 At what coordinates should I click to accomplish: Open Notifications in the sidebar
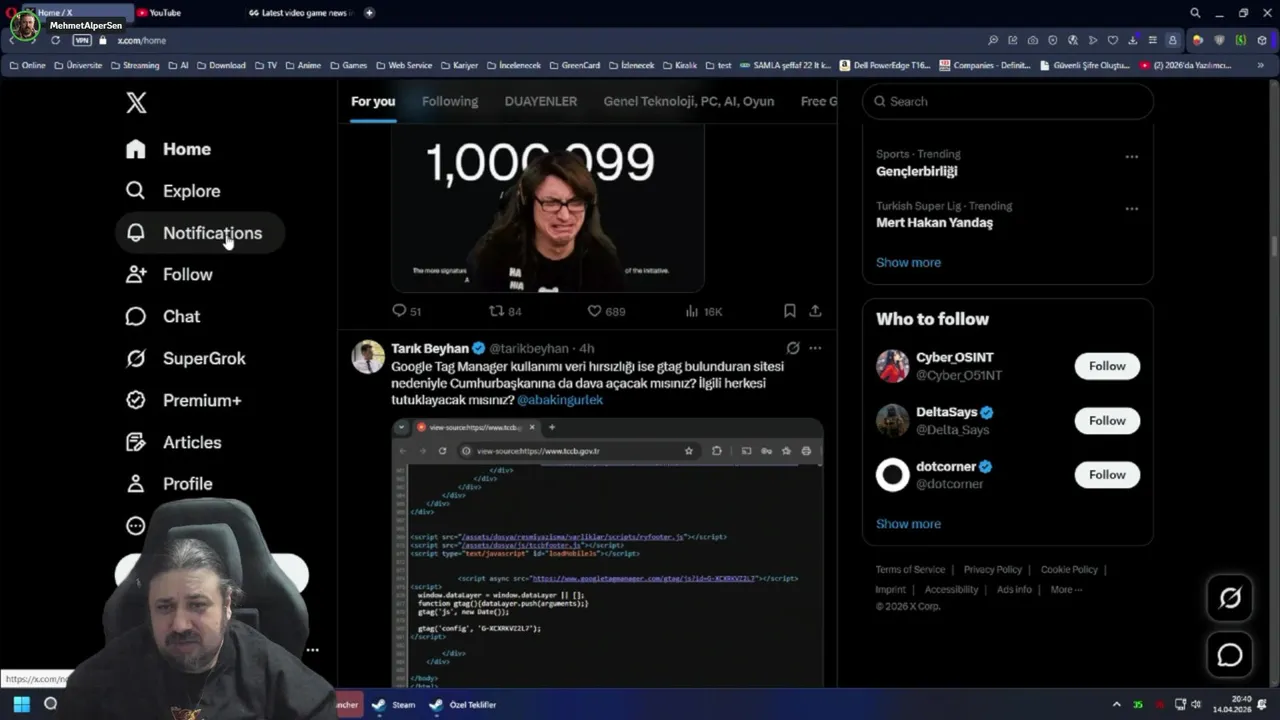[x=201, y=233]
